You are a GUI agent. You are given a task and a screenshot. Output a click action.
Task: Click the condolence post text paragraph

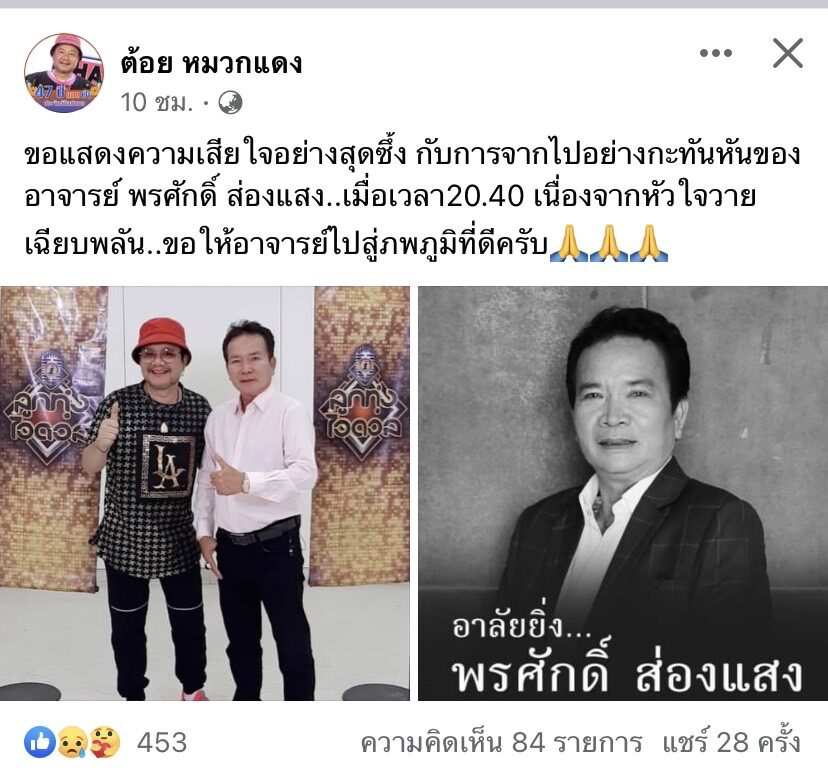point(412,200)
